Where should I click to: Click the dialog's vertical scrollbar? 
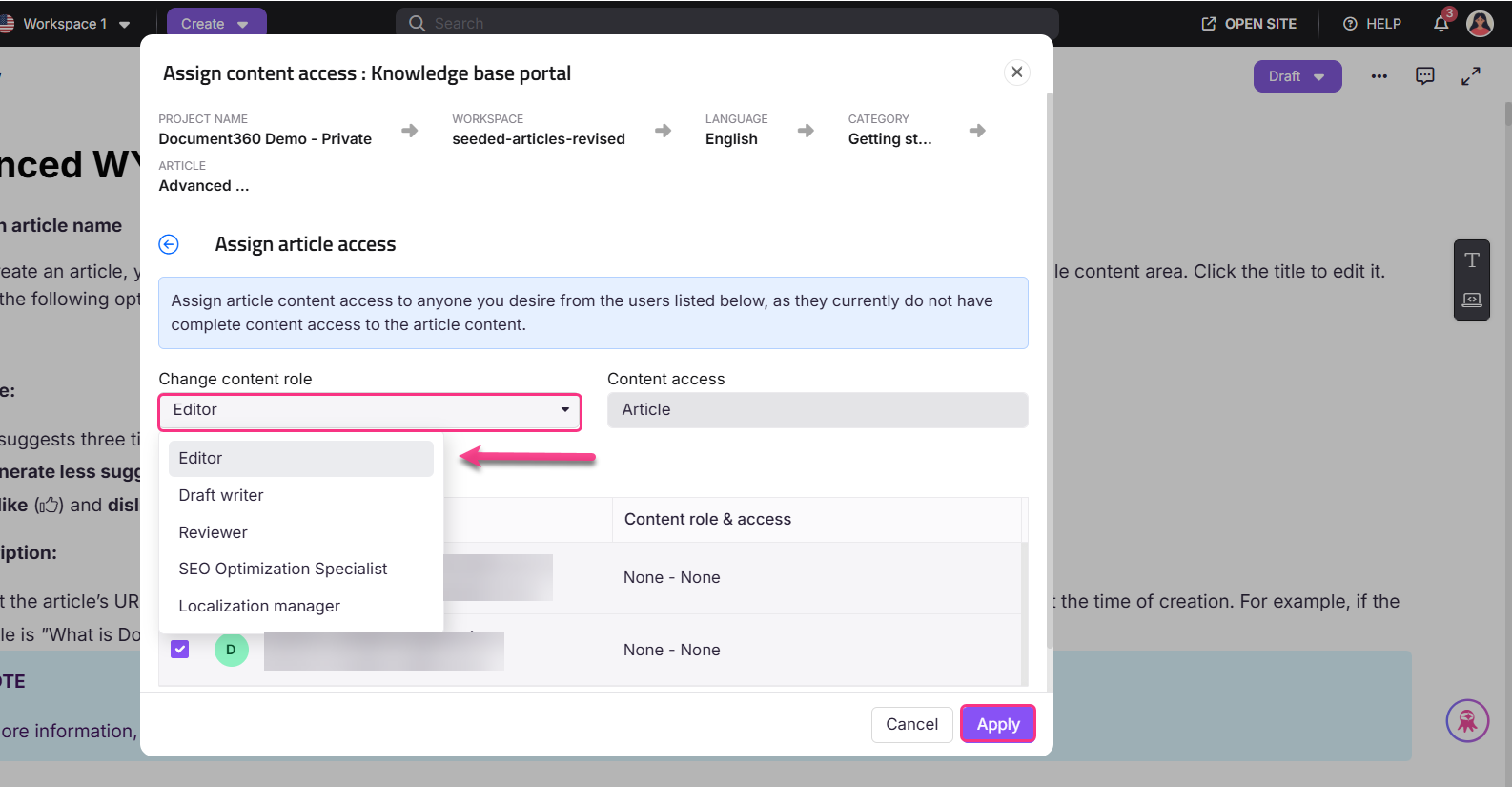click(1050, 370)
